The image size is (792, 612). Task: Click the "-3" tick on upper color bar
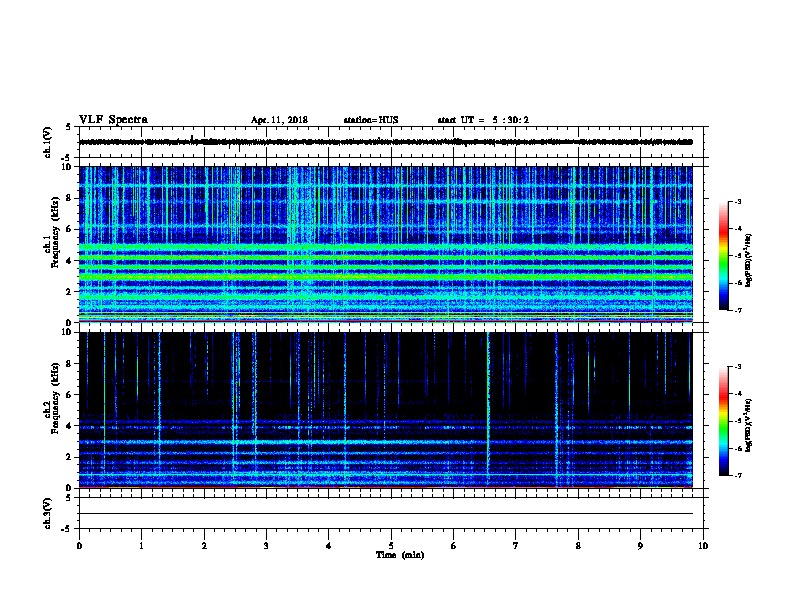(x=737, y=201)
